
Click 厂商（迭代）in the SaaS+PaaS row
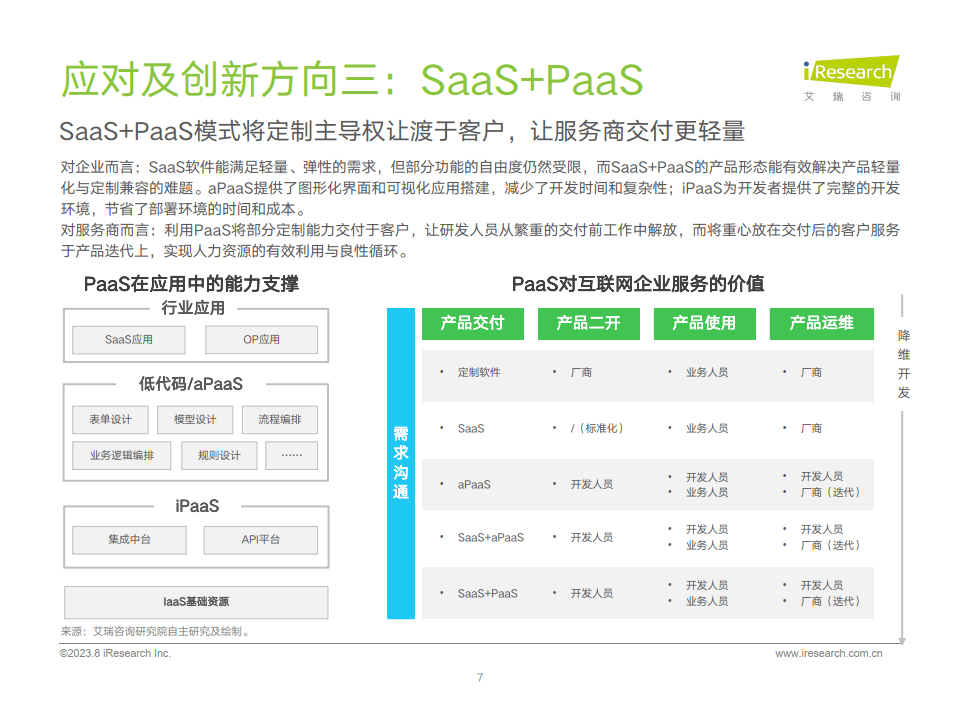pos(830,602)
